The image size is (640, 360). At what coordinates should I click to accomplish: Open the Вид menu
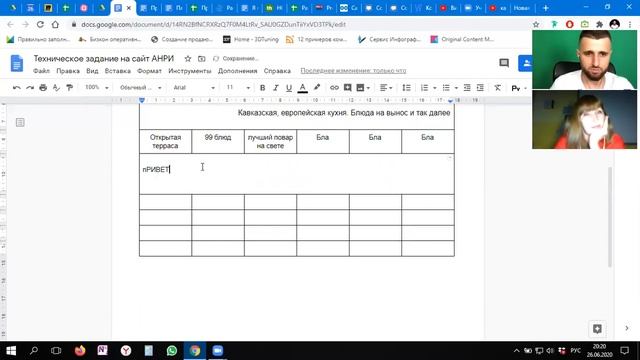pyautogui.click(x=92, y=71)
